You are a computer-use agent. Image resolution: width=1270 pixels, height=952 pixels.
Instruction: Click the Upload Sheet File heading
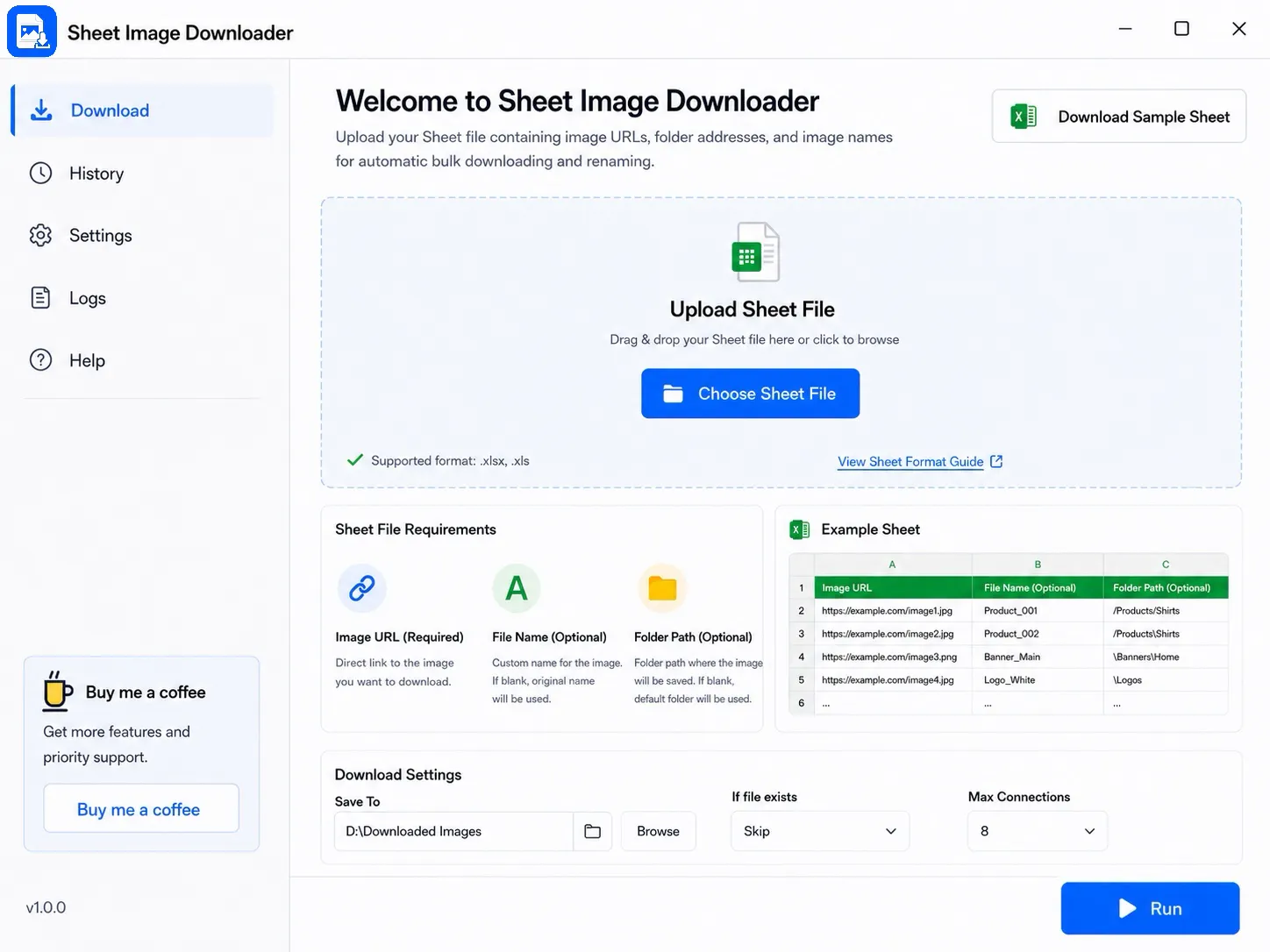coord(752,309)
